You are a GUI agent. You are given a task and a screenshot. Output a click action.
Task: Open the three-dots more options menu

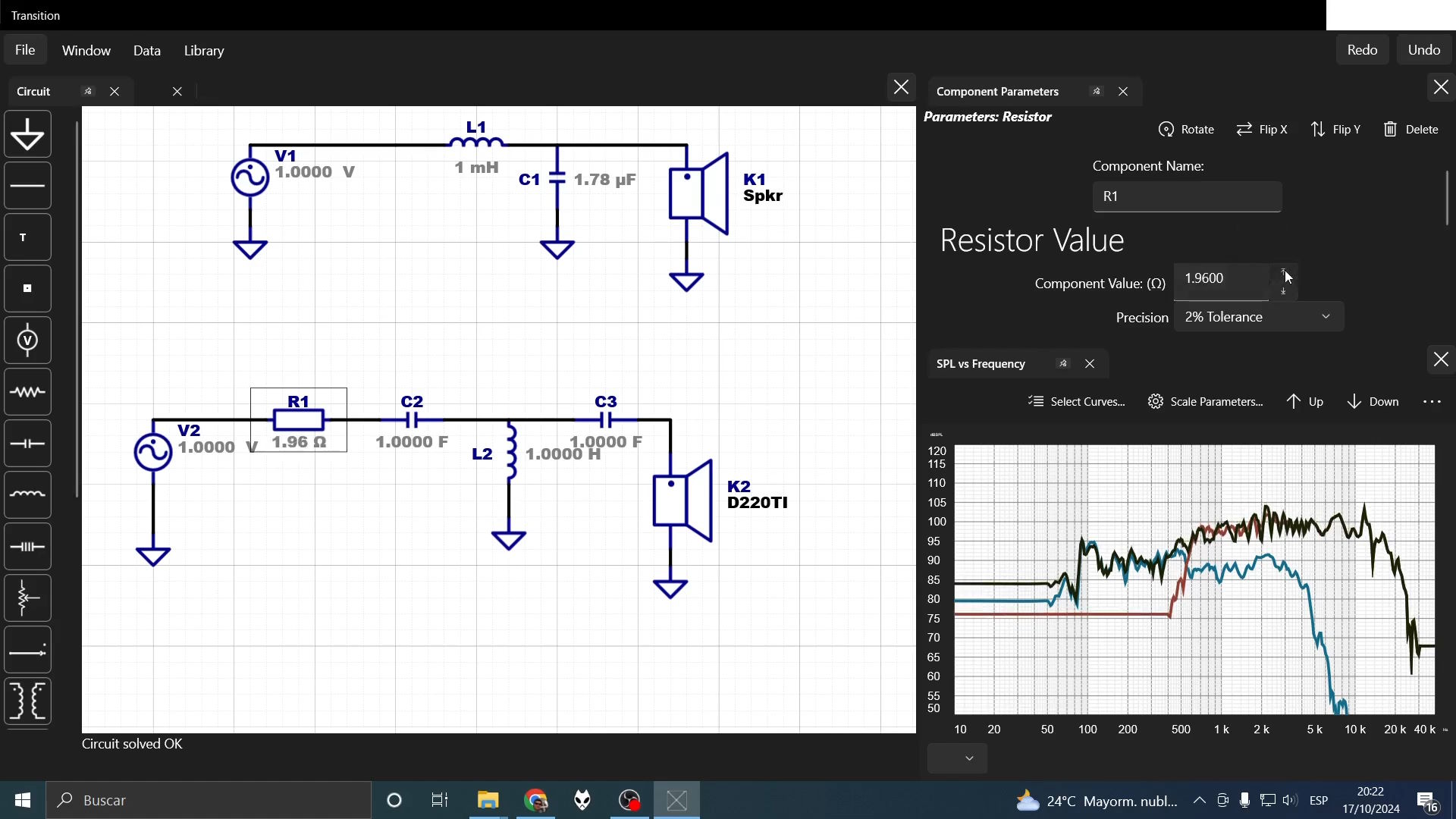pos(1432,402)
